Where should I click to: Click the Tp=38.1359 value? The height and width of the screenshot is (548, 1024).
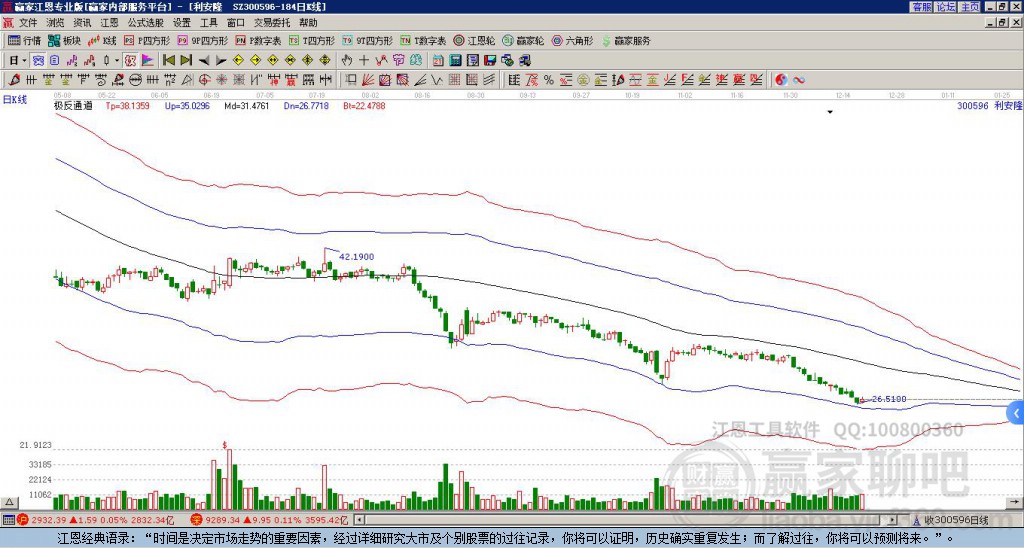(127, 105)
